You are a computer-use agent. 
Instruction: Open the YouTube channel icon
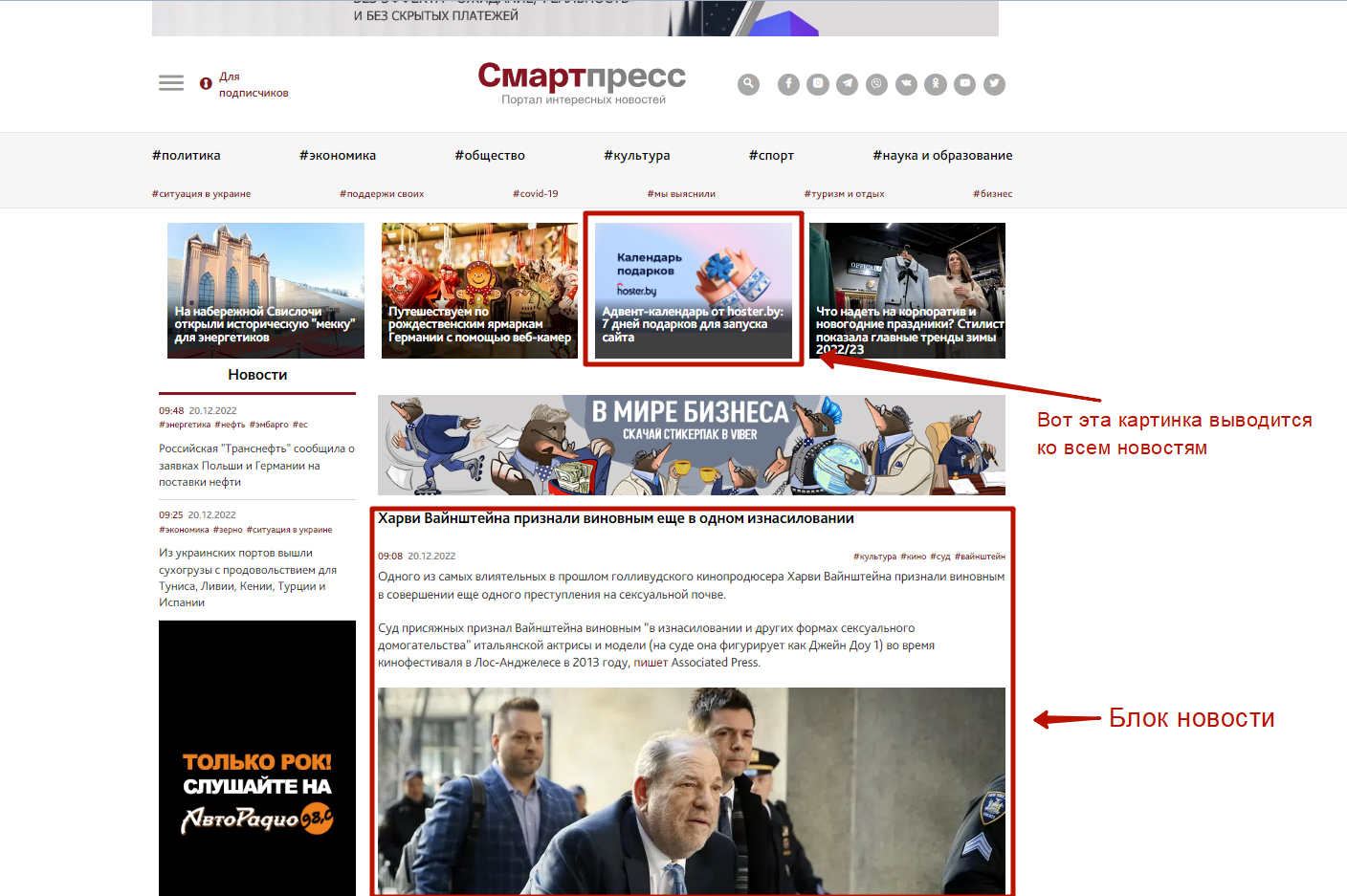coord(965,84)
